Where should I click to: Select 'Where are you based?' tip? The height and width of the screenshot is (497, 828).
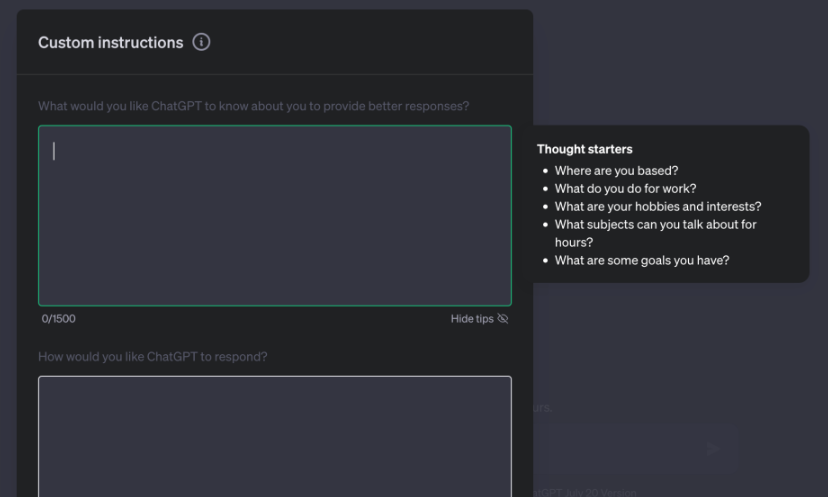pos(616,171)
